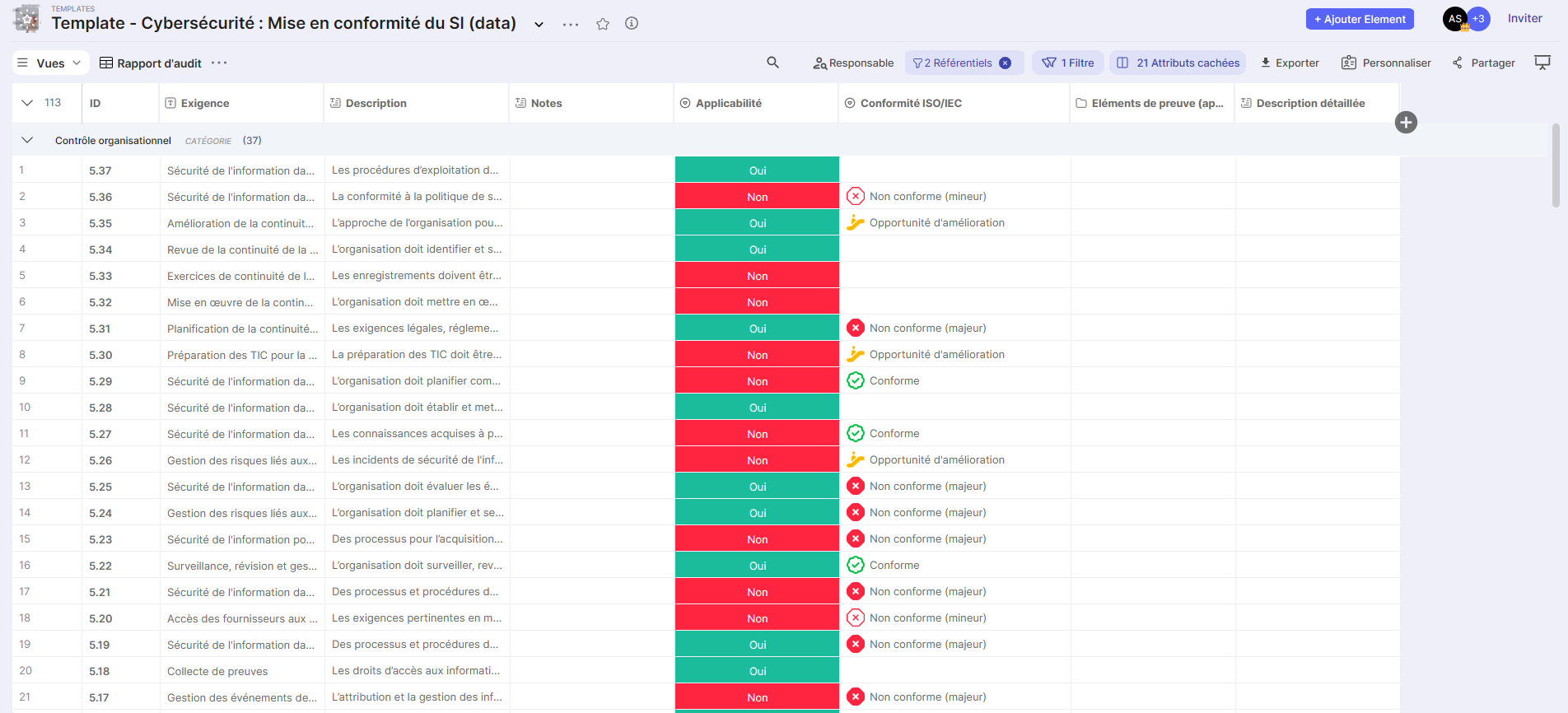Click the presentation mode screen icon
Screen dimensions: 1568x713
pyautogui.click(x=1542, y=63)
